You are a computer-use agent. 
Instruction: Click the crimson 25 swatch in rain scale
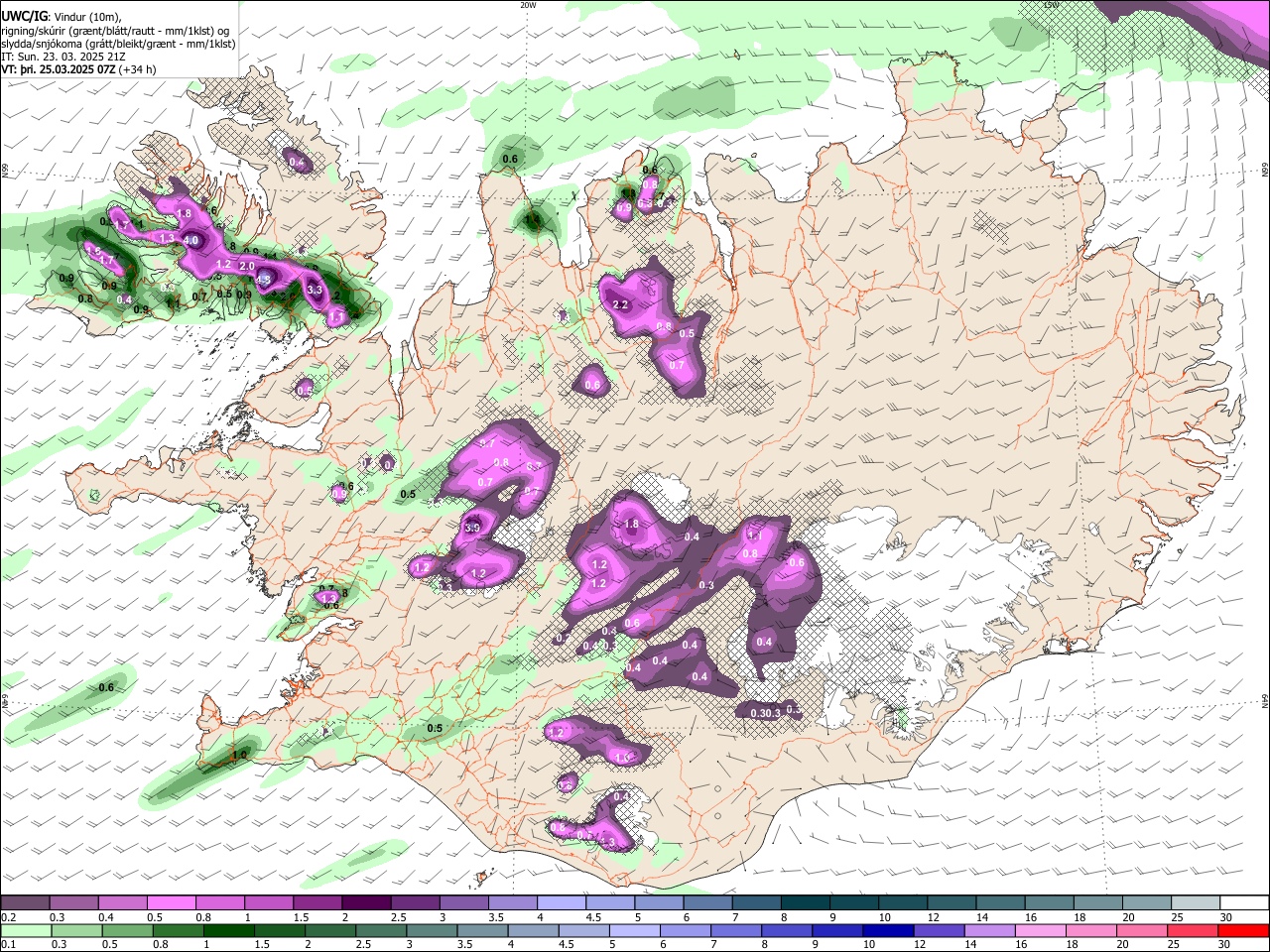coord(1194,930)
